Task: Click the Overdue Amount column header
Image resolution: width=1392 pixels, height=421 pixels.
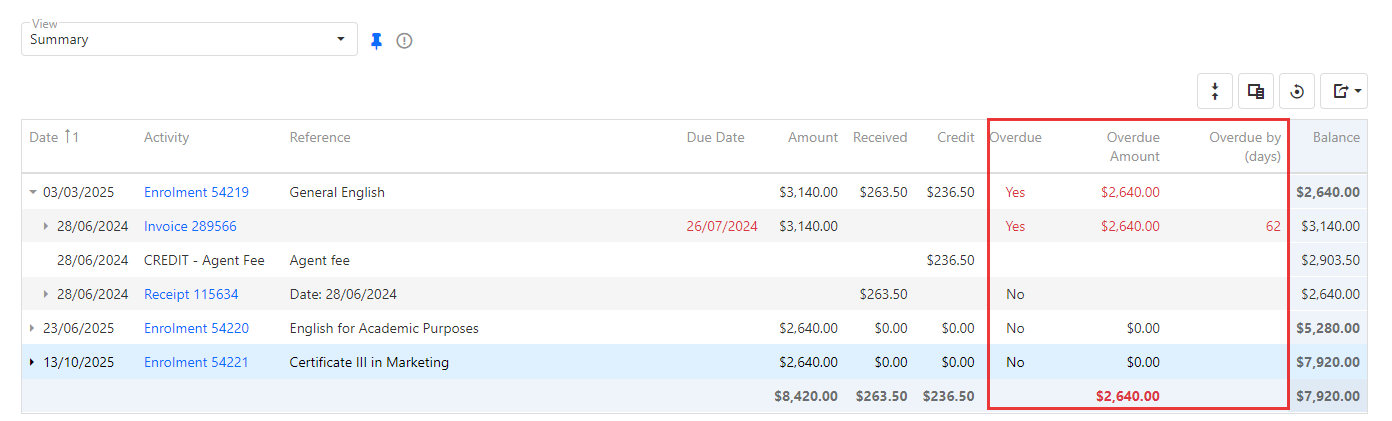Action: (1132, 146)
